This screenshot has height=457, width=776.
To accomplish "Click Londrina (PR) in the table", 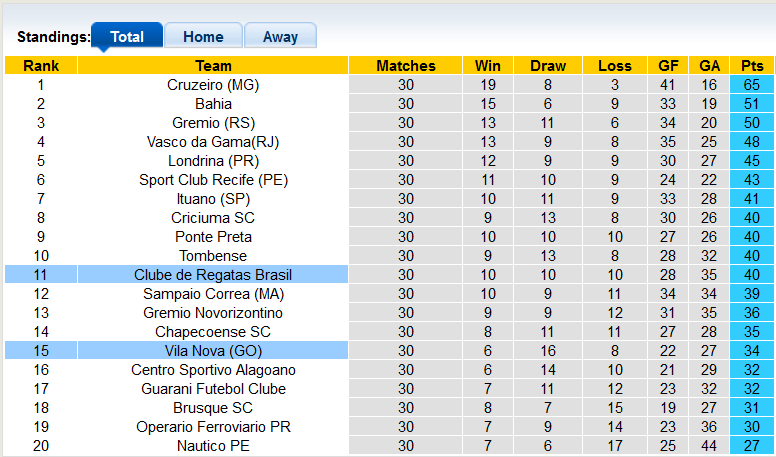I will click(213, 161).
